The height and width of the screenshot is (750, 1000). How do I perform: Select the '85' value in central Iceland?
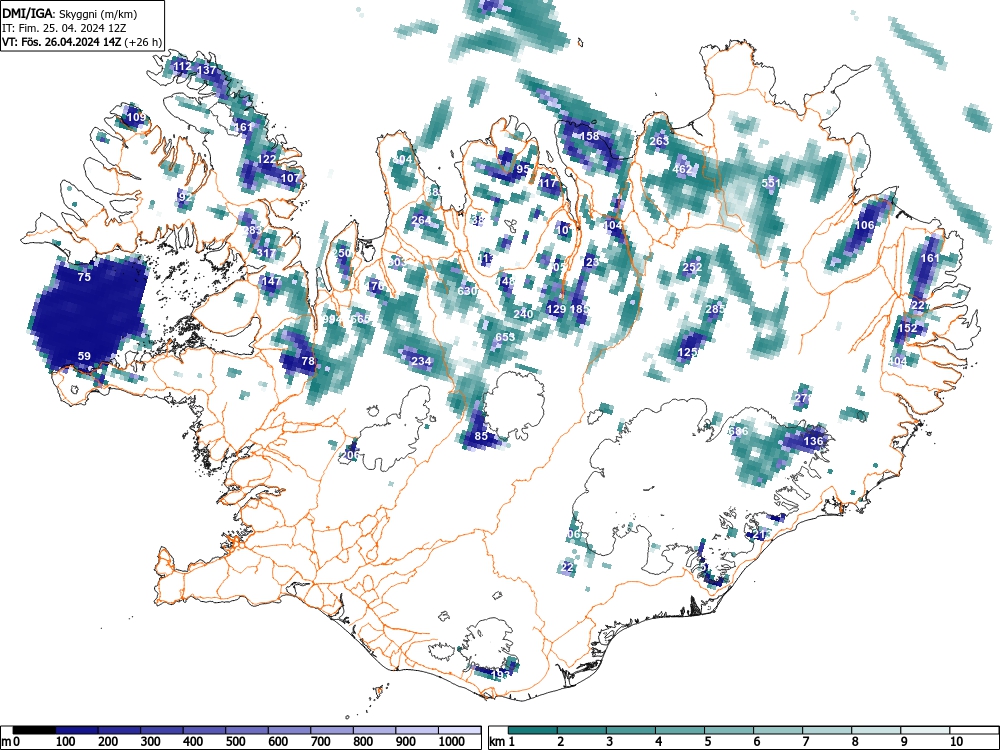coord(482,436)
